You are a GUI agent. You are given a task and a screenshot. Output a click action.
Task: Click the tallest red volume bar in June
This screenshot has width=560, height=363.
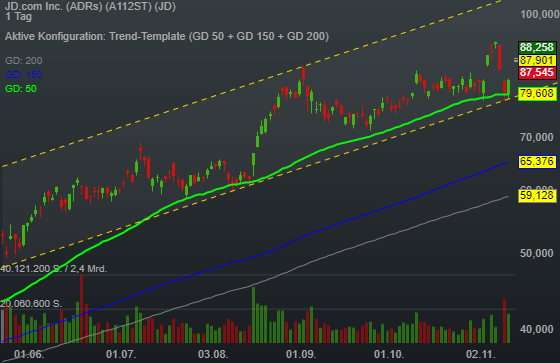81,309
